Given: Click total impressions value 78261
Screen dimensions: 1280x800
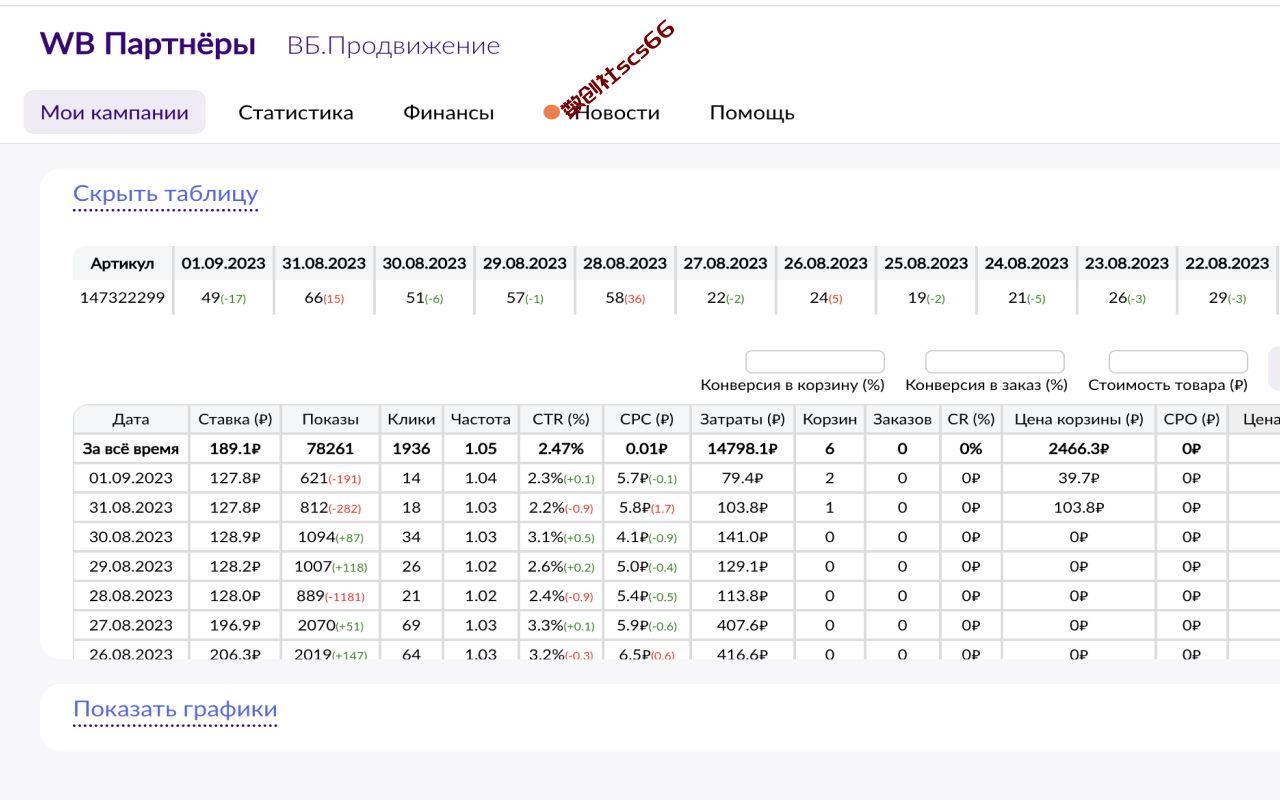Looking at the screenshot, I should coord(330,449).
